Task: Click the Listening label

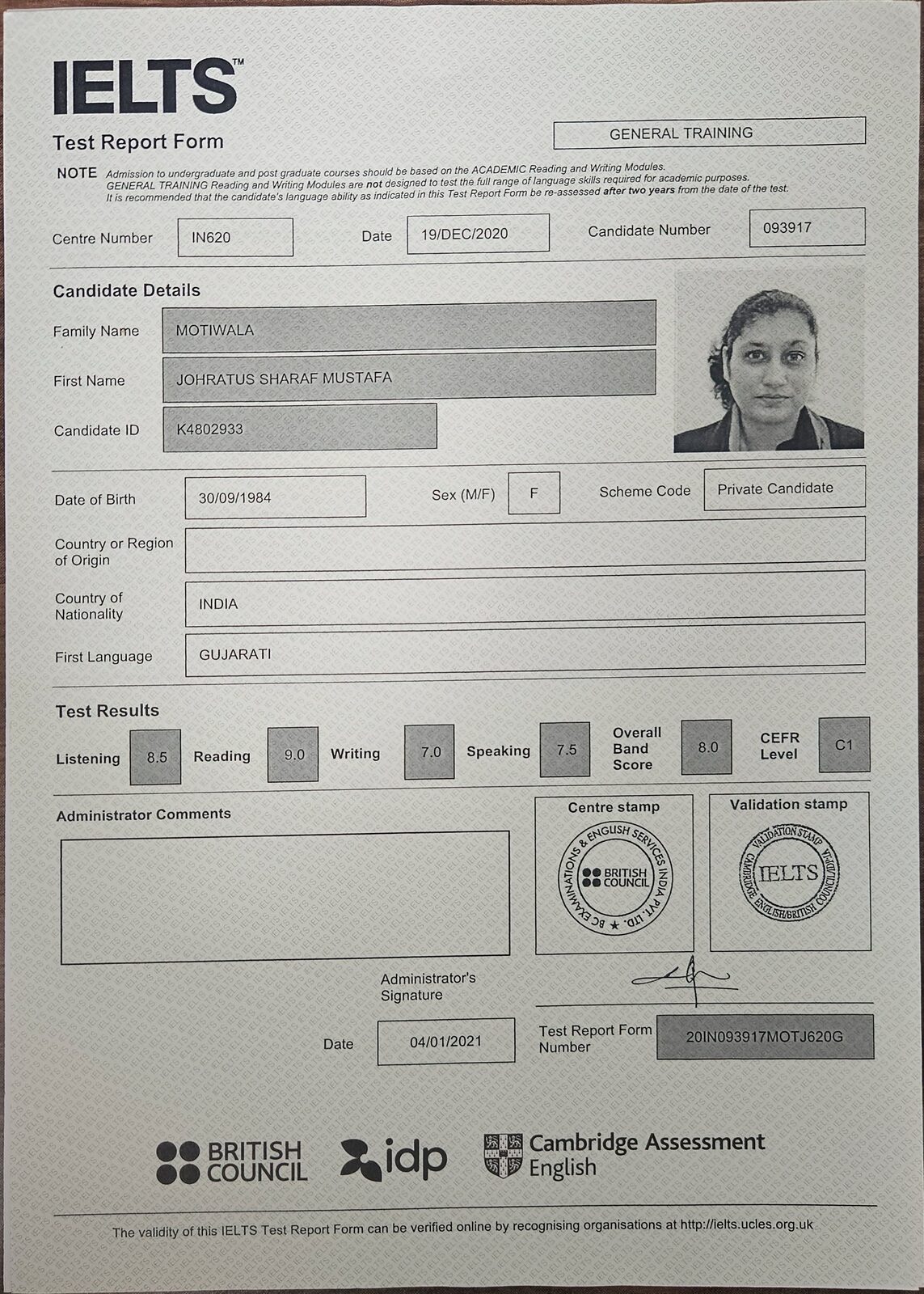Action: coord(88,759)
